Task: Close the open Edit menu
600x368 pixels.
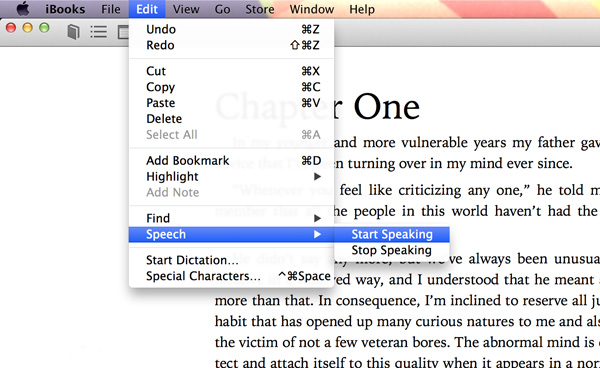Action: pos(147,9)
